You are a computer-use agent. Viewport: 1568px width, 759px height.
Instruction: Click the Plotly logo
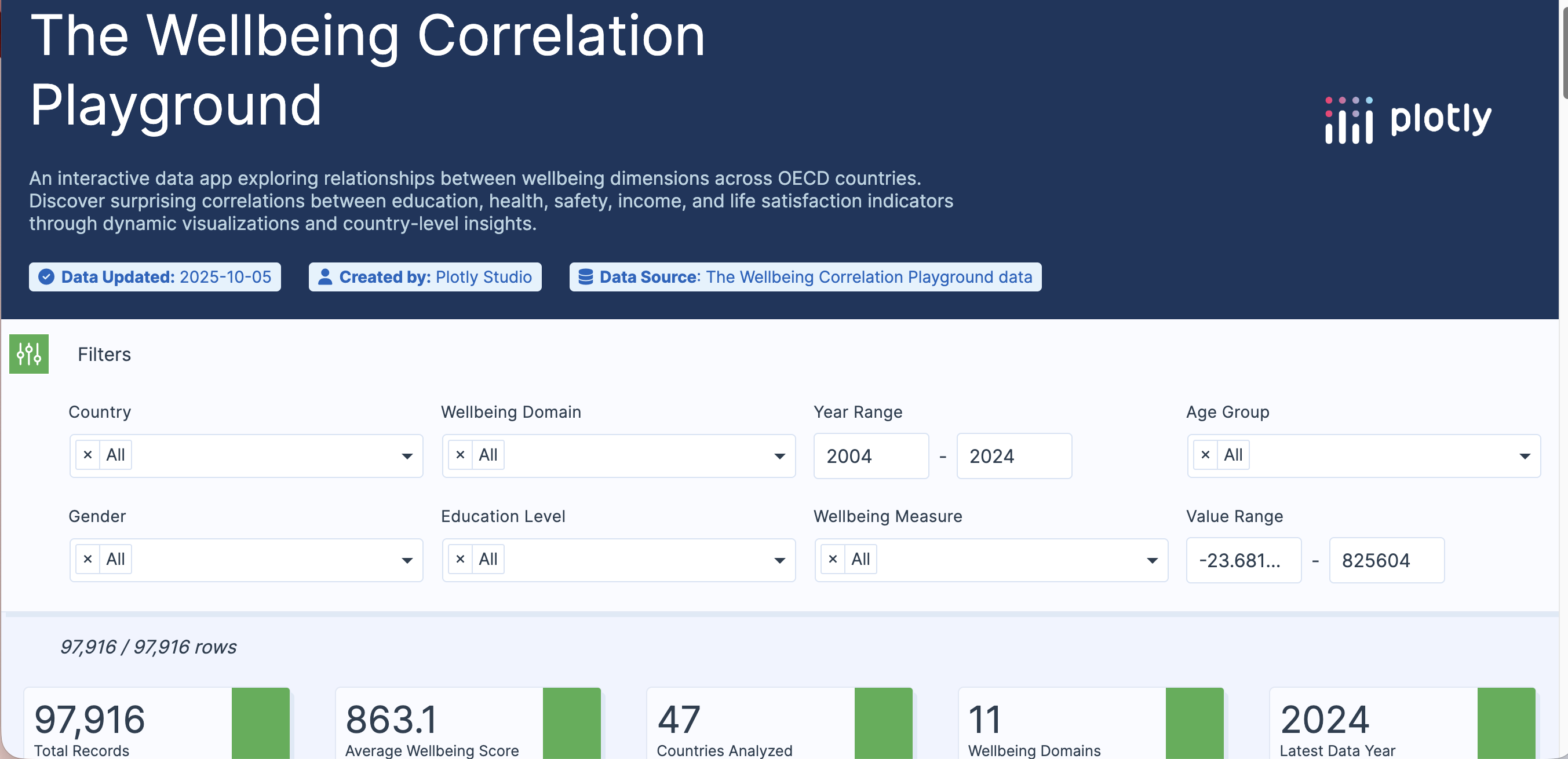1408,119
